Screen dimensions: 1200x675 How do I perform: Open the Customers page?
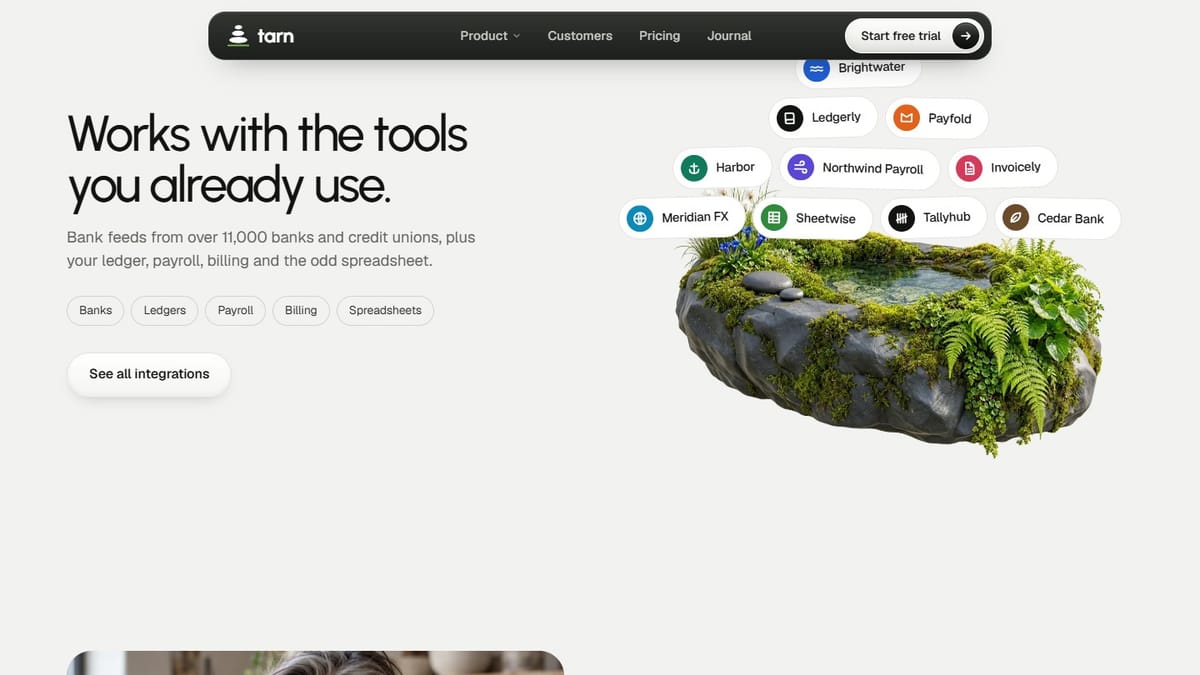pyautogui.click(x=580, y=36)
